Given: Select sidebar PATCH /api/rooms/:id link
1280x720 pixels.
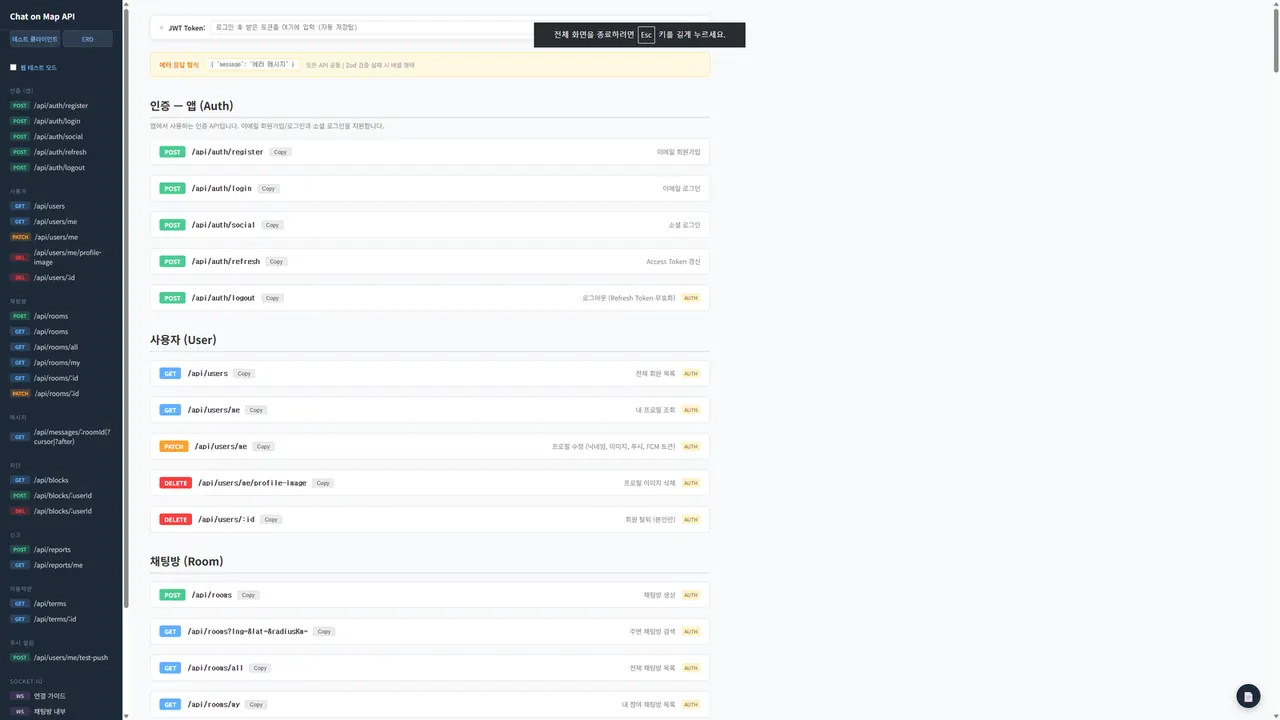Looking at the screenshot, I should click(x=60, y=393).
